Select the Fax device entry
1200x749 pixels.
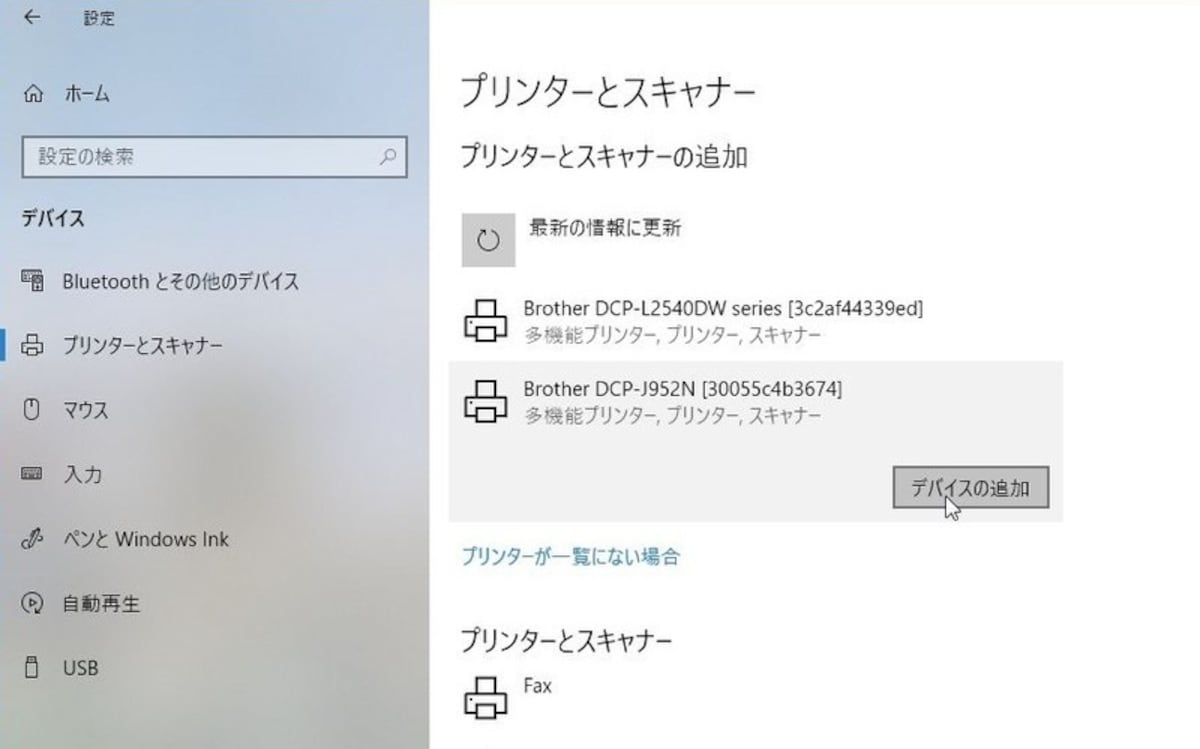[537, 686]
